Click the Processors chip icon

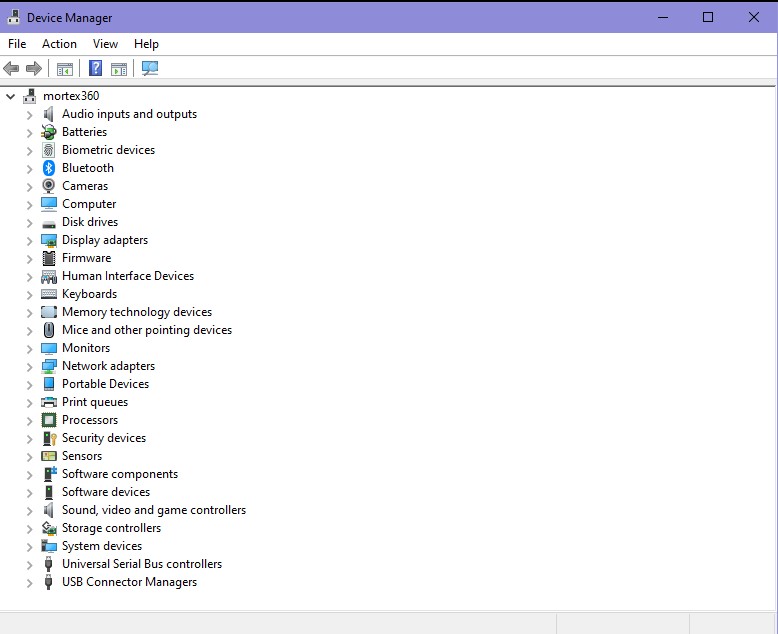click(49, 420)
